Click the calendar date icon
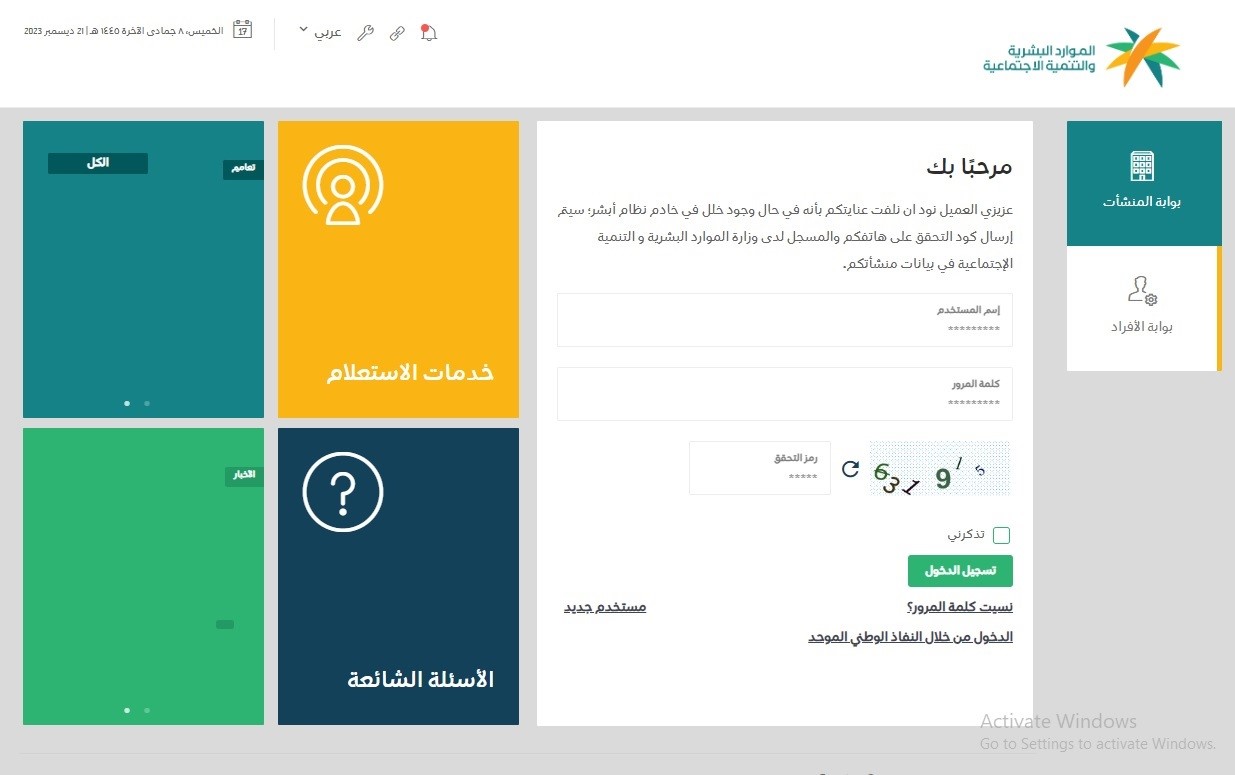The width and height of the screenshot is (1235, 775). click(x=242, y=29)
